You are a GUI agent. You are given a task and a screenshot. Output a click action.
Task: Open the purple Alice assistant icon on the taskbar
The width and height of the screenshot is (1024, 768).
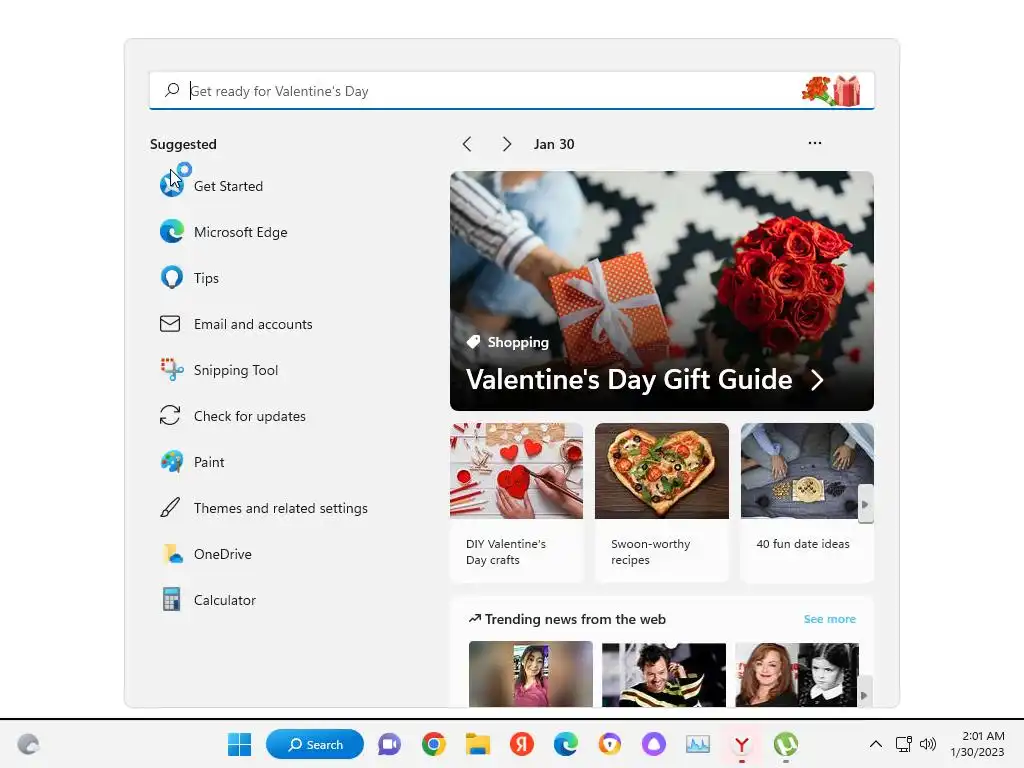coord(654,744)
